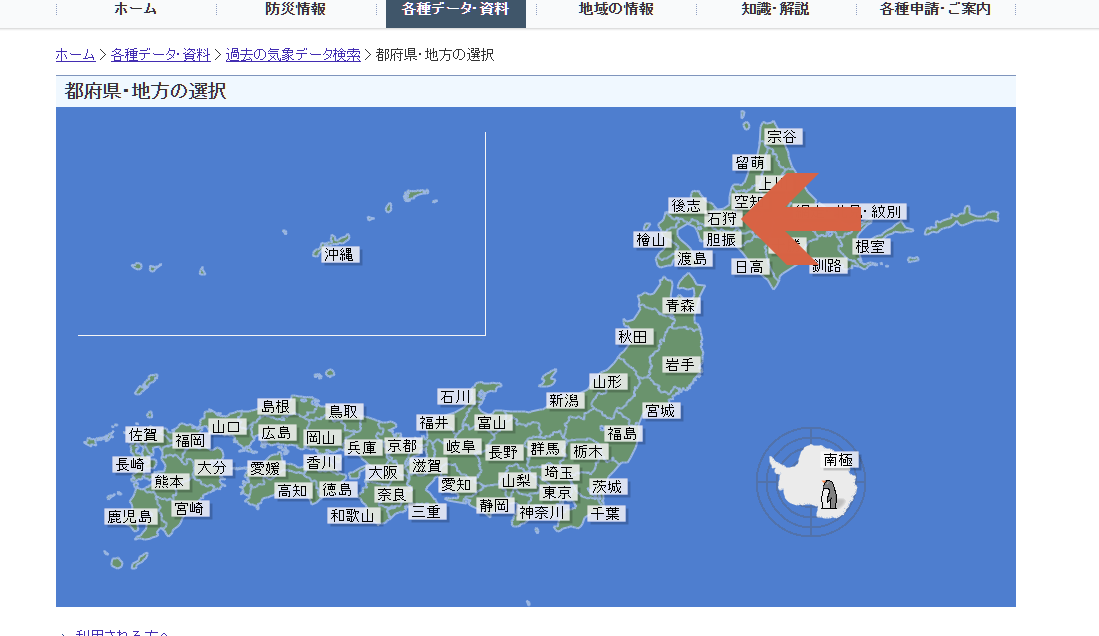Select 岩手 prefecture label
This screenshot has height=636, width=1099.
[x=679, y=365]
